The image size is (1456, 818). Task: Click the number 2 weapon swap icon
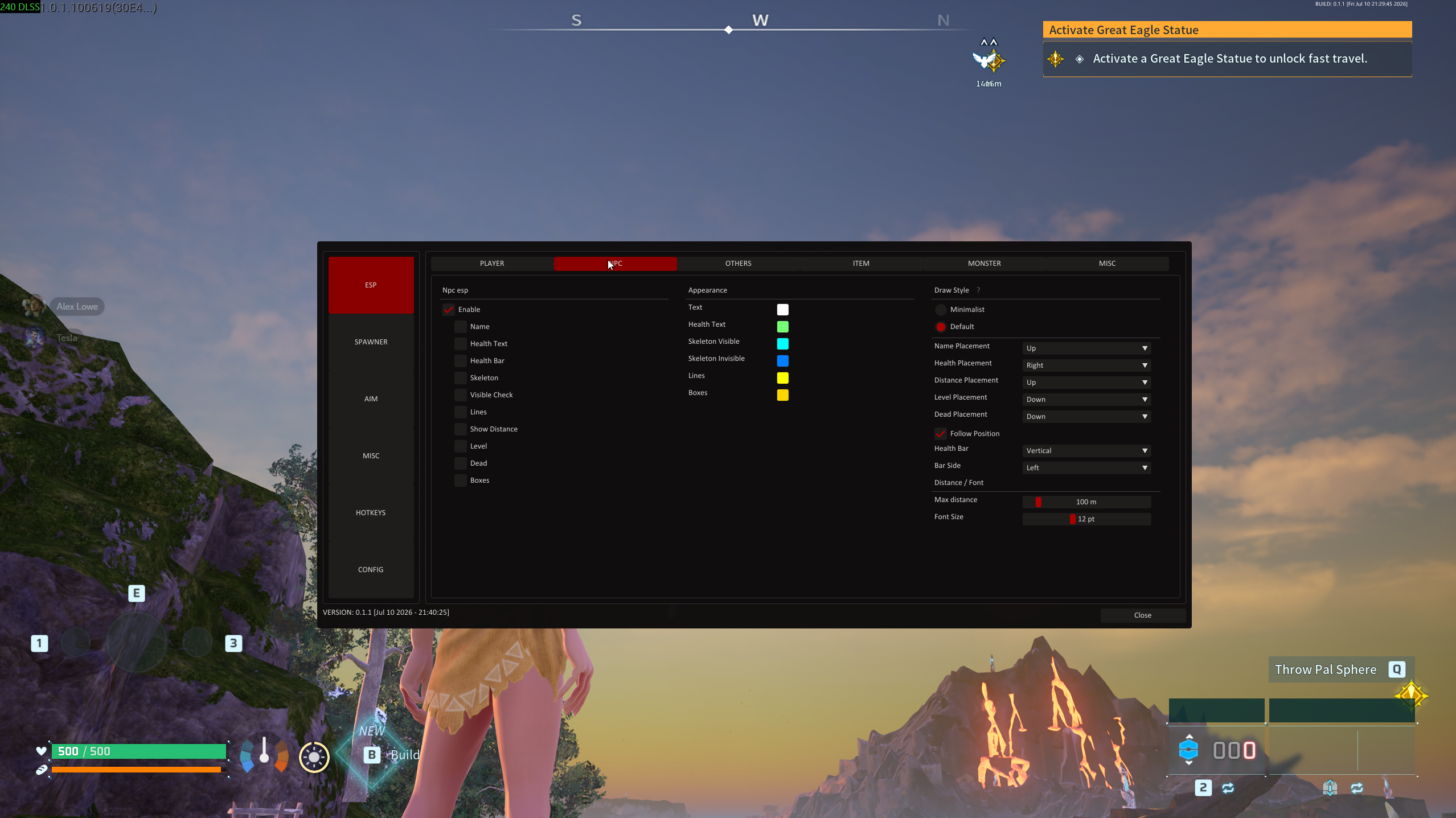[x=1203, y=788]
